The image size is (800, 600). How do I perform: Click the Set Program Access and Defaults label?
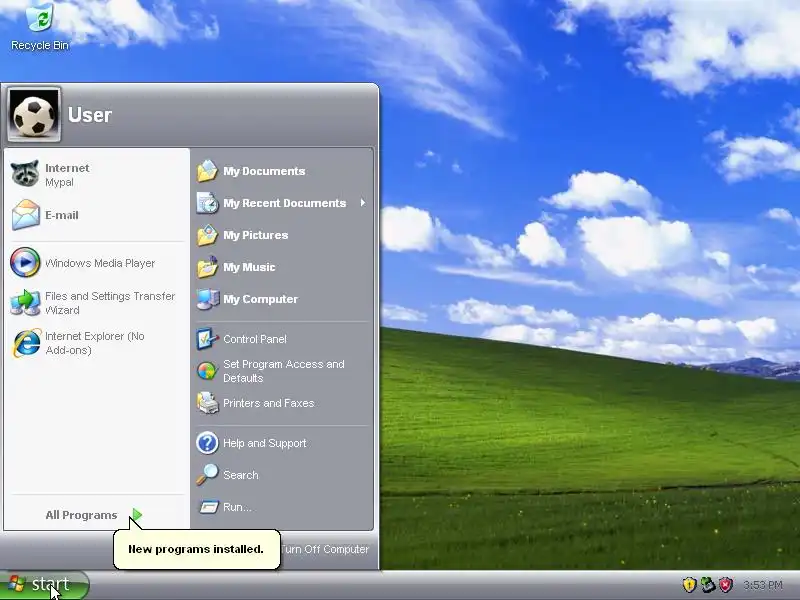point(284,371)
